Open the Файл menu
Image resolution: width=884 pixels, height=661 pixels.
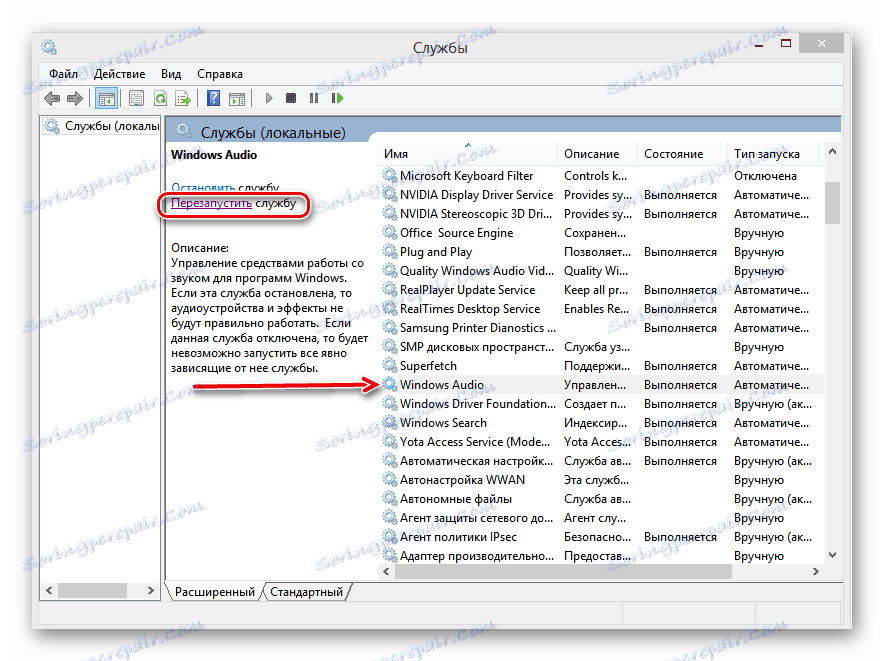coord(63,74)
